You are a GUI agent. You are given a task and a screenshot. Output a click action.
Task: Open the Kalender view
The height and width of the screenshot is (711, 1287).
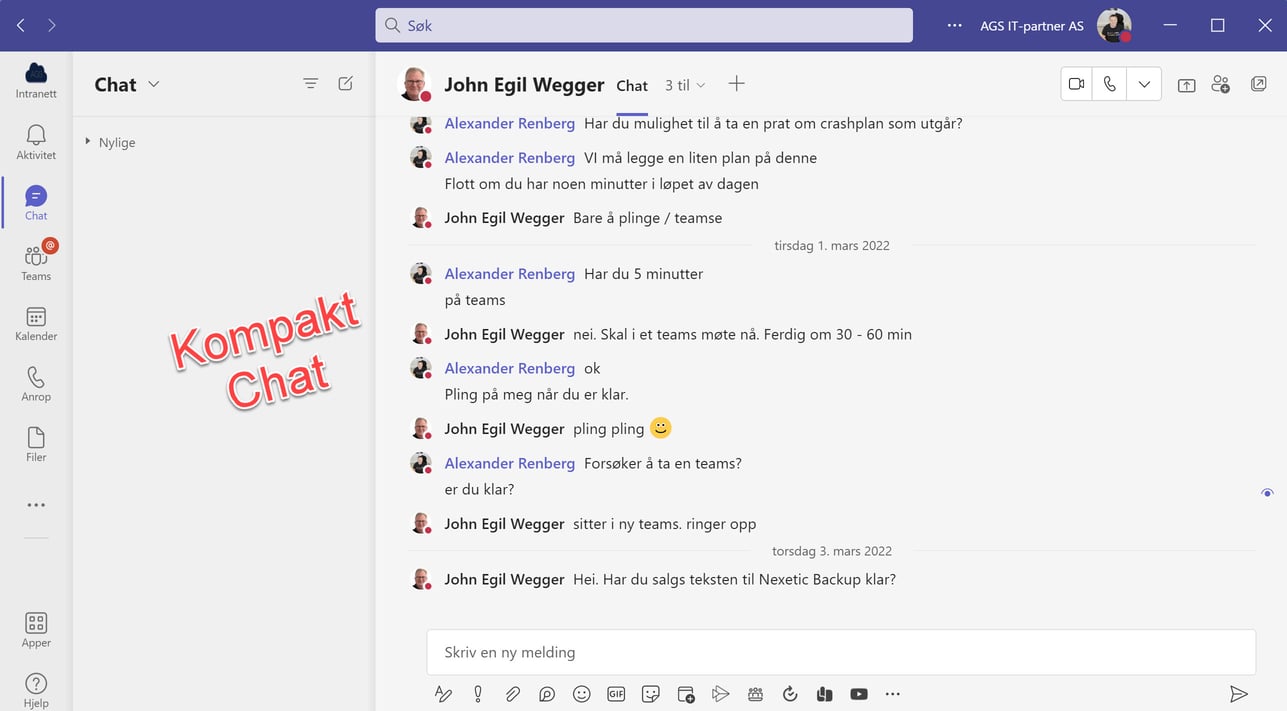click(x=36, y=324)
